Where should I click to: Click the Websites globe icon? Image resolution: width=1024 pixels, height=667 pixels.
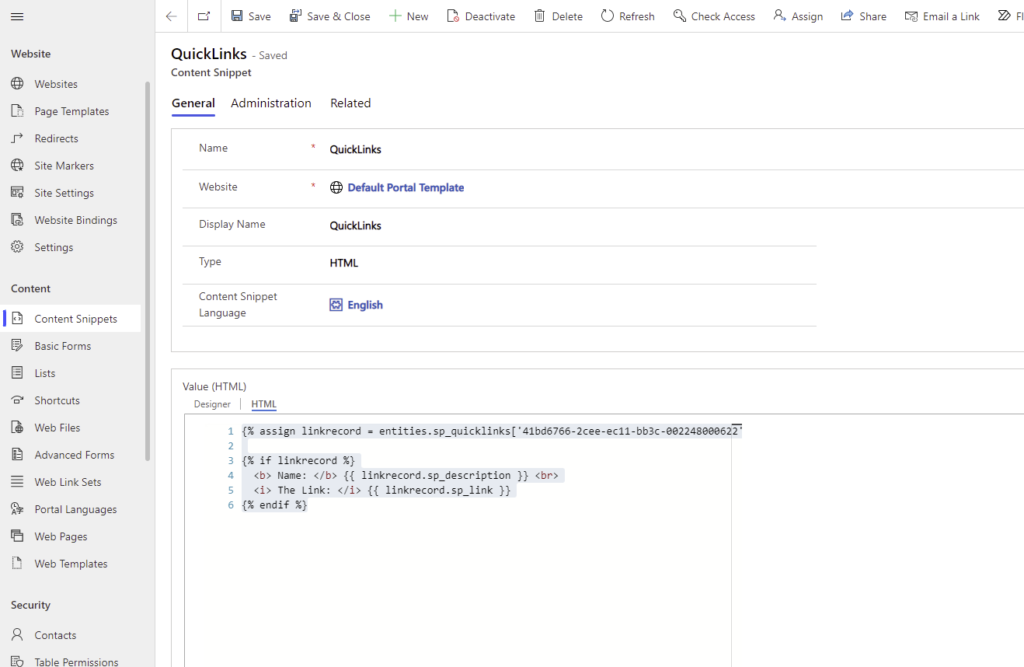18,84
